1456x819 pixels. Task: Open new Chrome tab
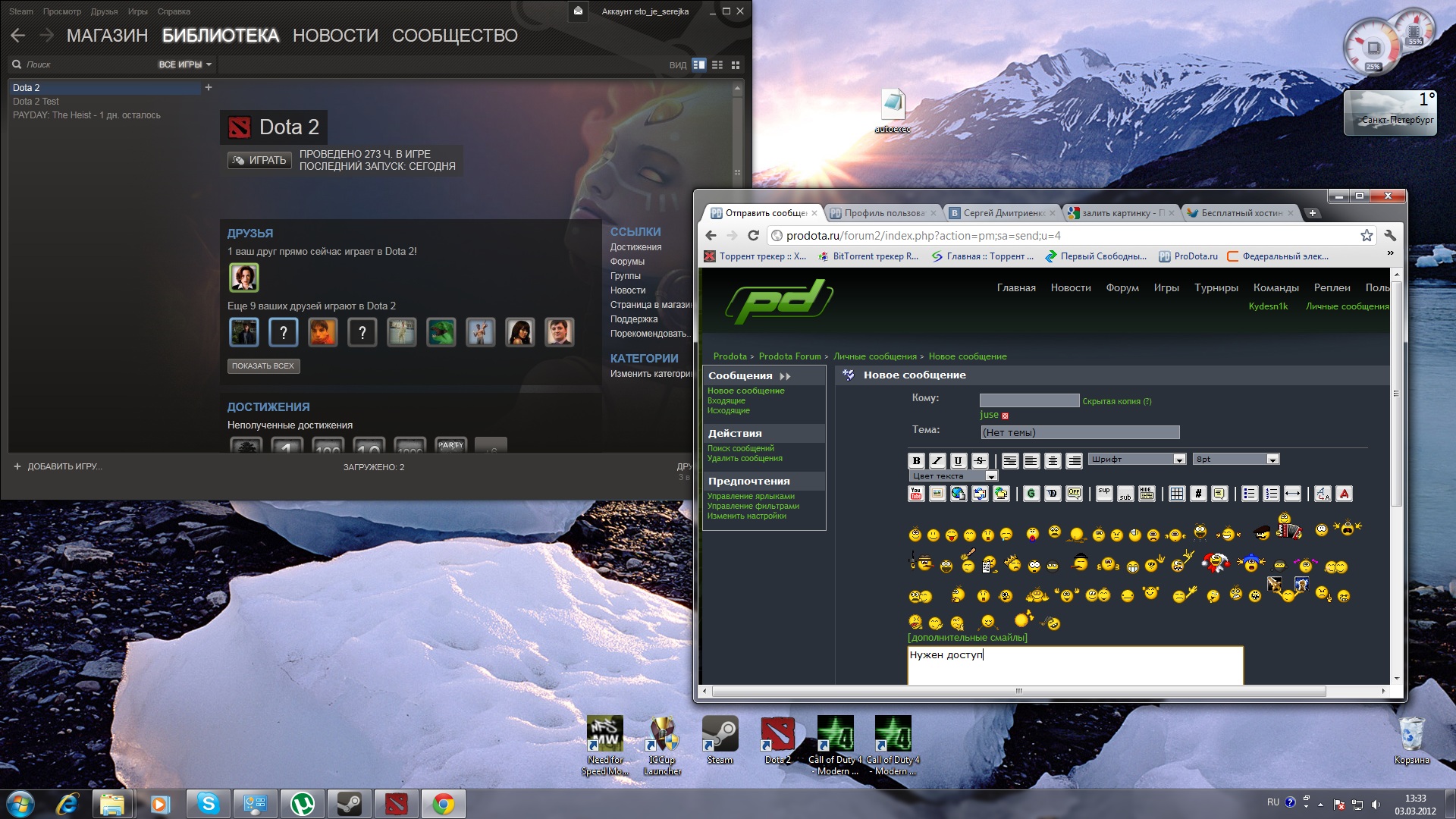pyautogui.click(x=1313, y=213)
